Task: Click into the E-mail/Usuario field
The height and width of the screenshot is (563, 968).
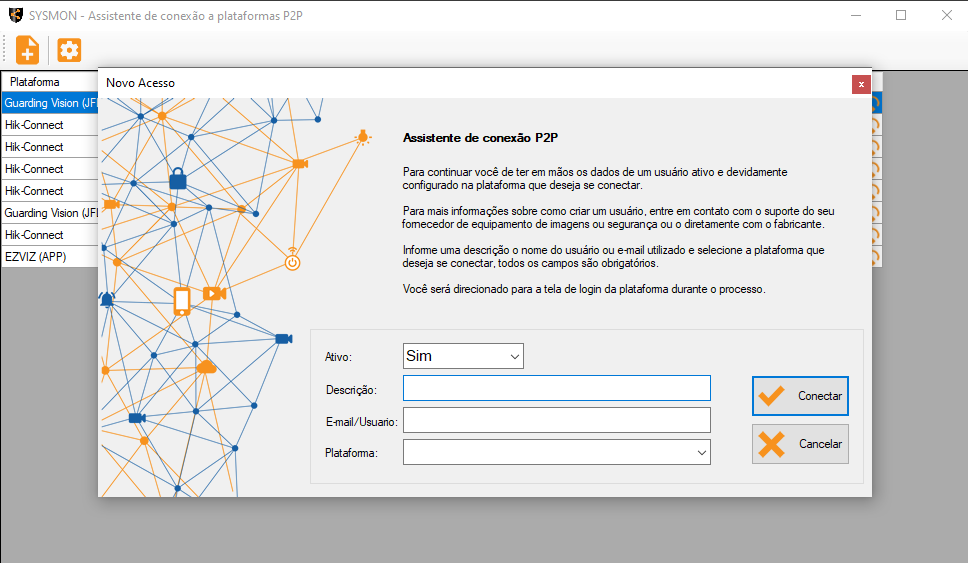Action: 556,421
